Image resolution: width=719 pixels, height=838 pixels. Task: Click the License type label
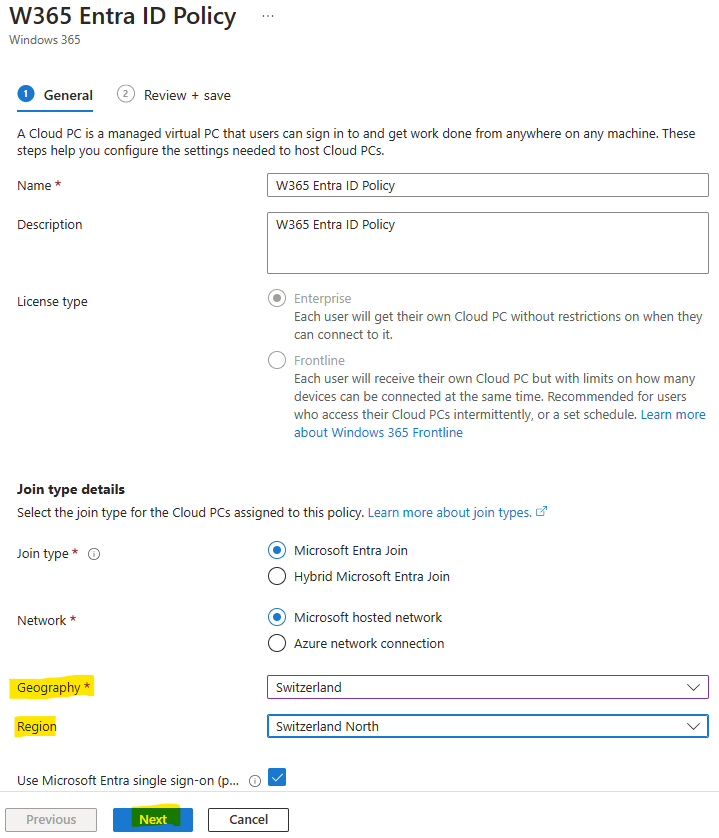(52, 301)
